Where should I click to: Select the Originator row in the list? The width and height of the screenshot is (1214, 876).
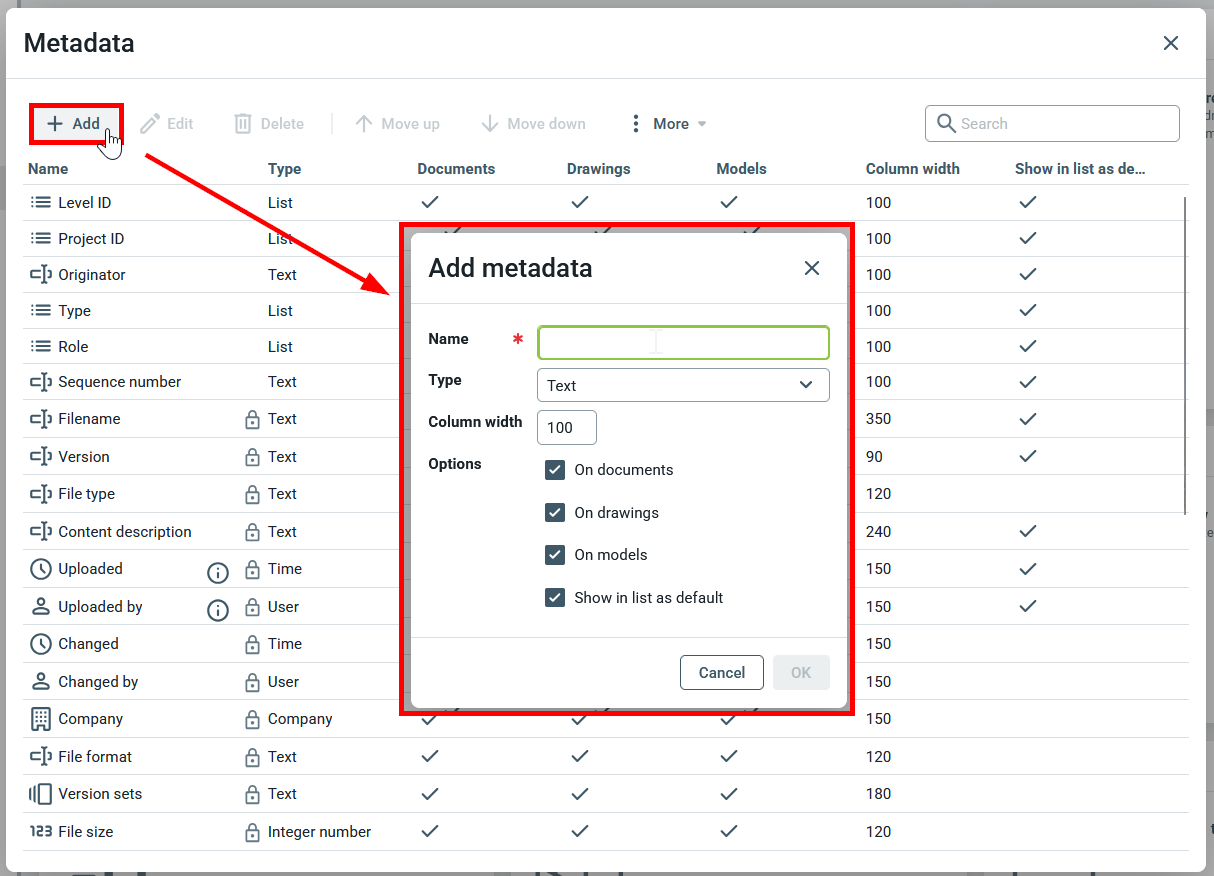point(92,275)
